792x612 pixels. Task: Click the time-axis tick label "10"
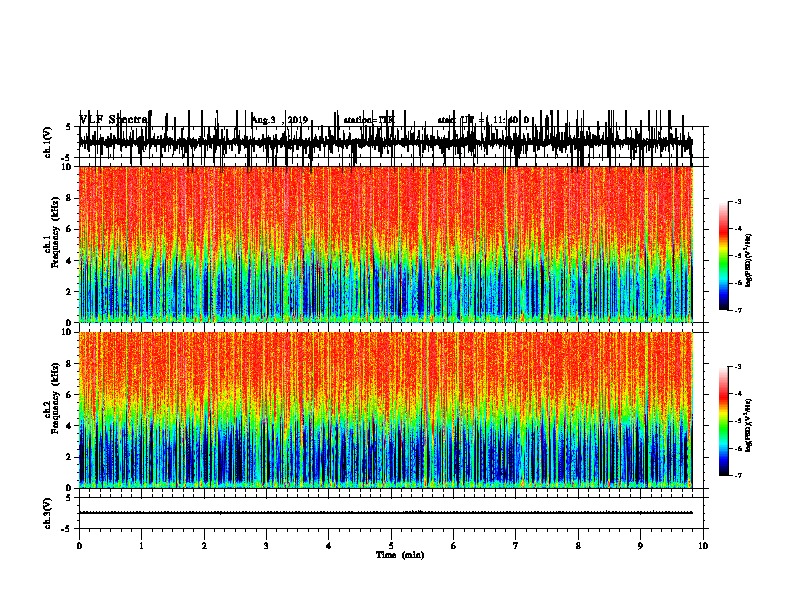(703, 546)
